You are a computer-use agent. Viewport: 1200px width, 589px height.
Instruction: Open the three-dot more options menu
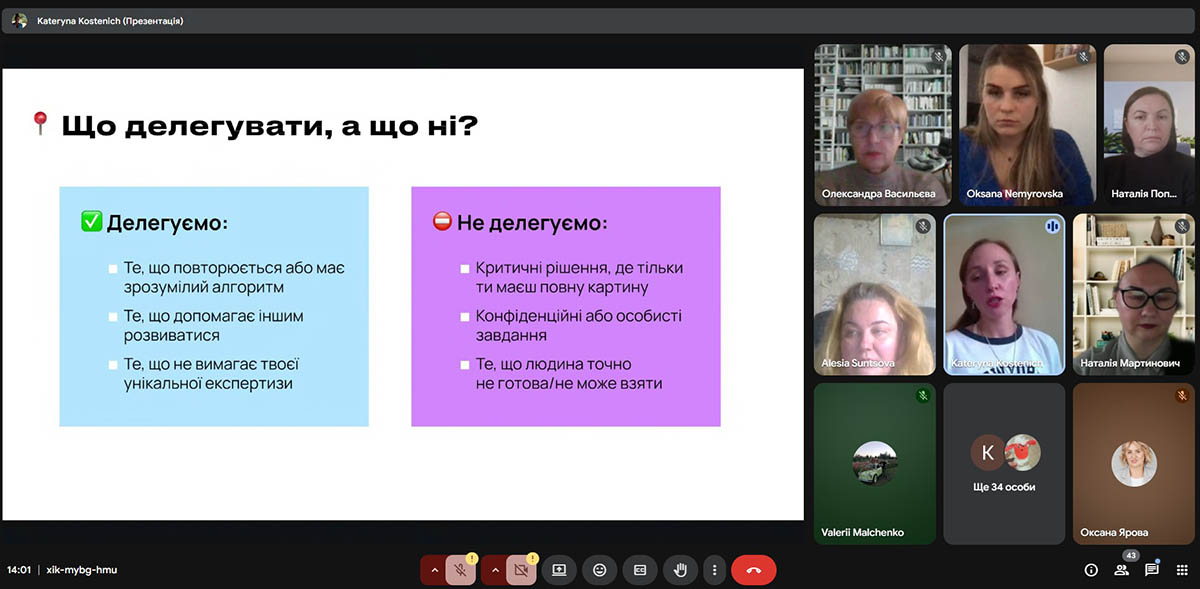click(x=714, y=570)
